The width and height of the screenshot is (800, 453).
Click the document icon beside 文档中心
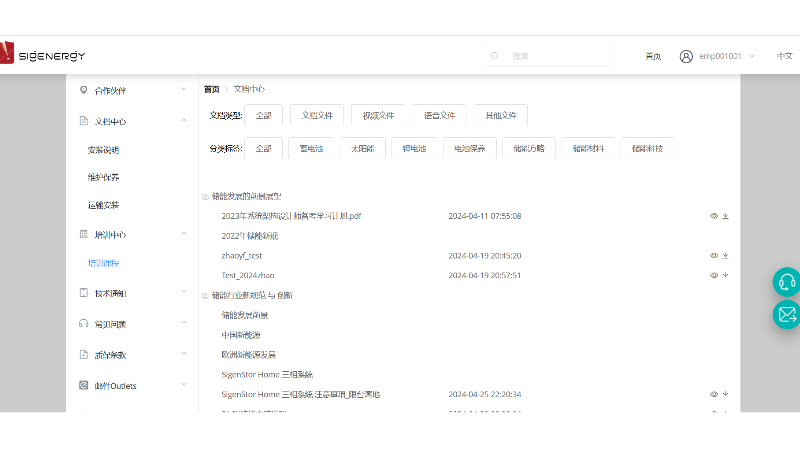[x=84, y=121]
